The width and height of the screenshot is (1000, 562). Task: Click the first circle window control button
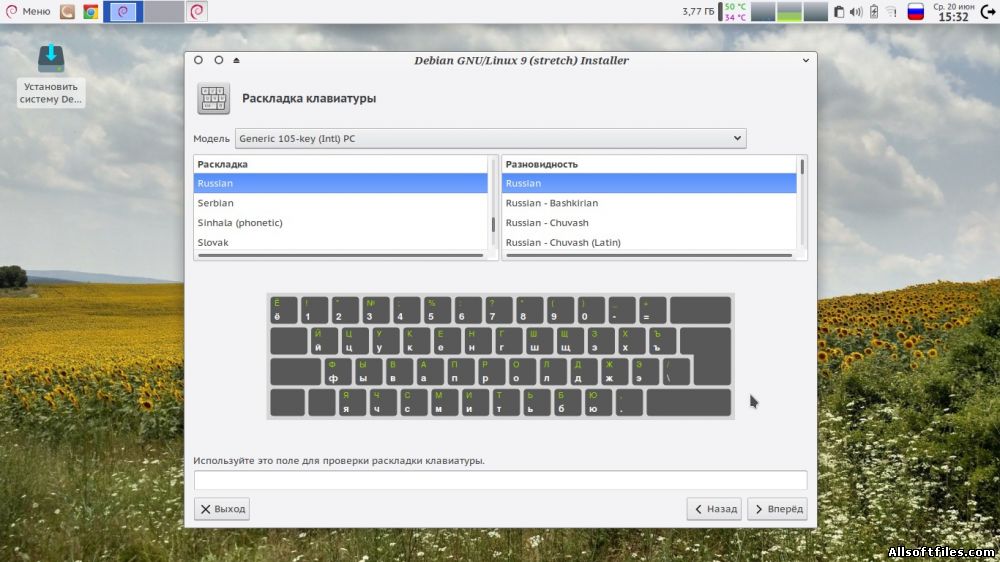pos(198,60)
